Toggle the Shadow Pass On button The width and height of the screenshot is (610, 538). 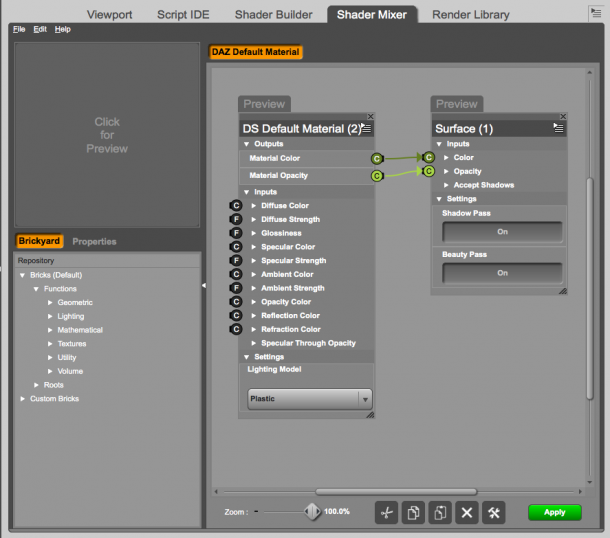pos(502,232)
